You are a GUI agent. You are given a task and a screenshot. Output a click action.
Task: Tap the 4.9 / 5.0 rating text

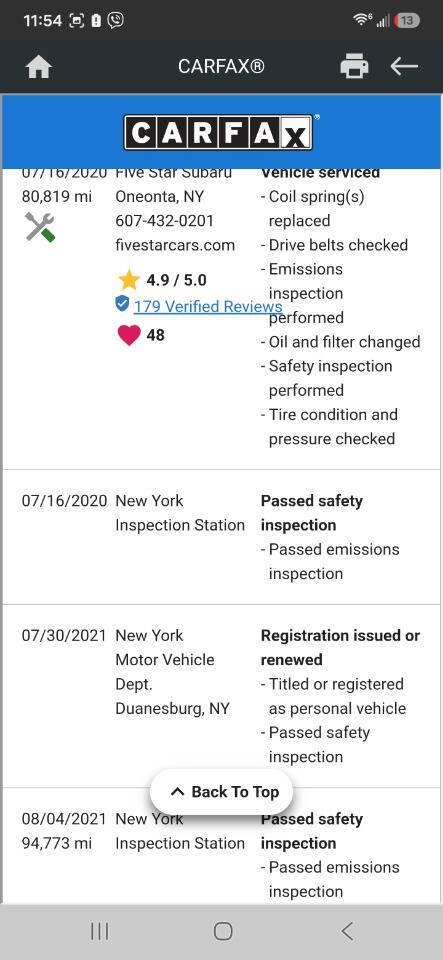click(x=176, y=280)
